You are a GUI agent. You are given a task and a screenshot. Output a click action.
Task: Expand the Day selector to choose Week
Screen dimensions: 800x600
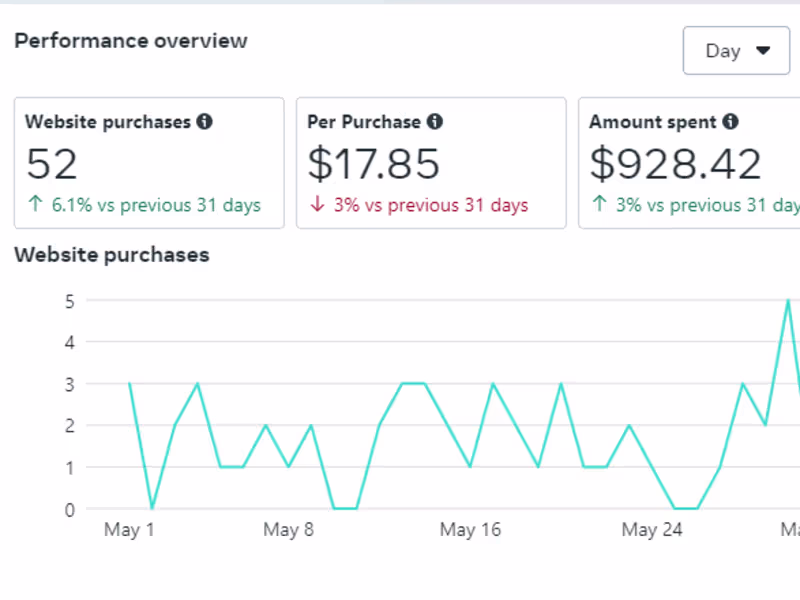pyautogui.click(x=736, y=50)
